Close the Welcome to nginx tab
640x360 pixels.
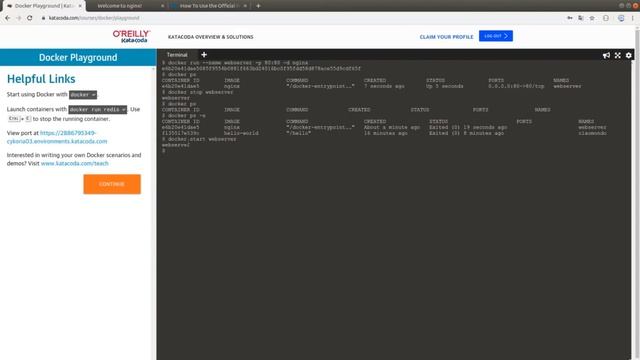(x=162, y=6)
